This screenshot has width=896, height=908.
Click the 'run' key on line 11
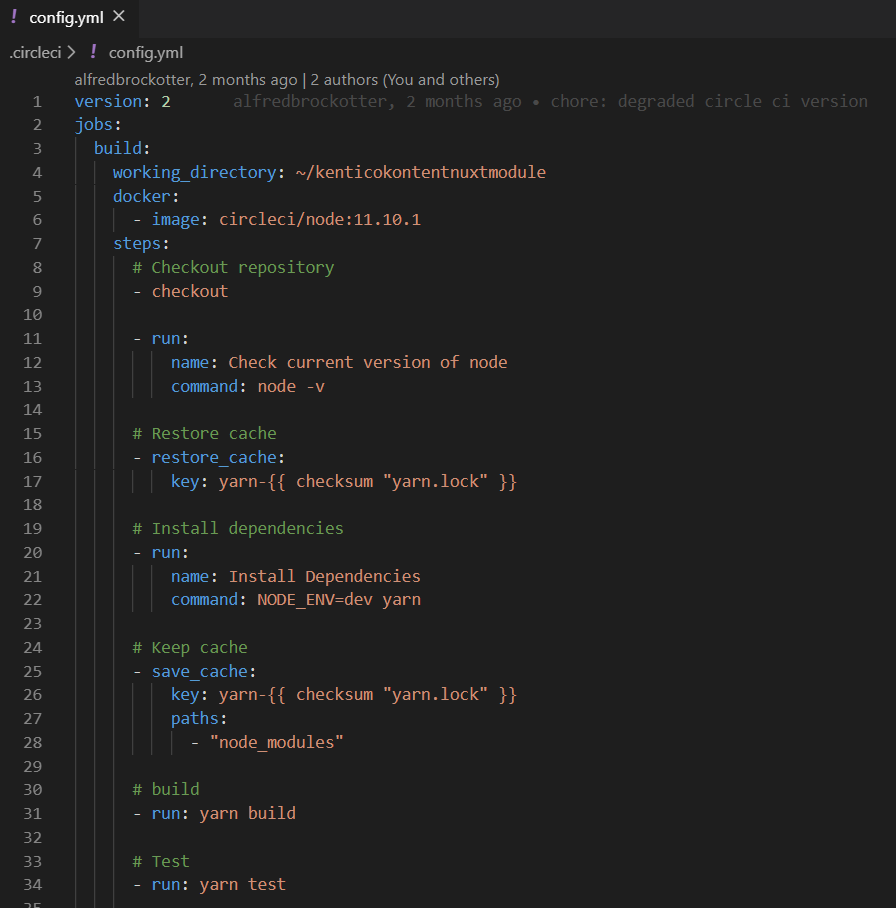coord(166,339)
